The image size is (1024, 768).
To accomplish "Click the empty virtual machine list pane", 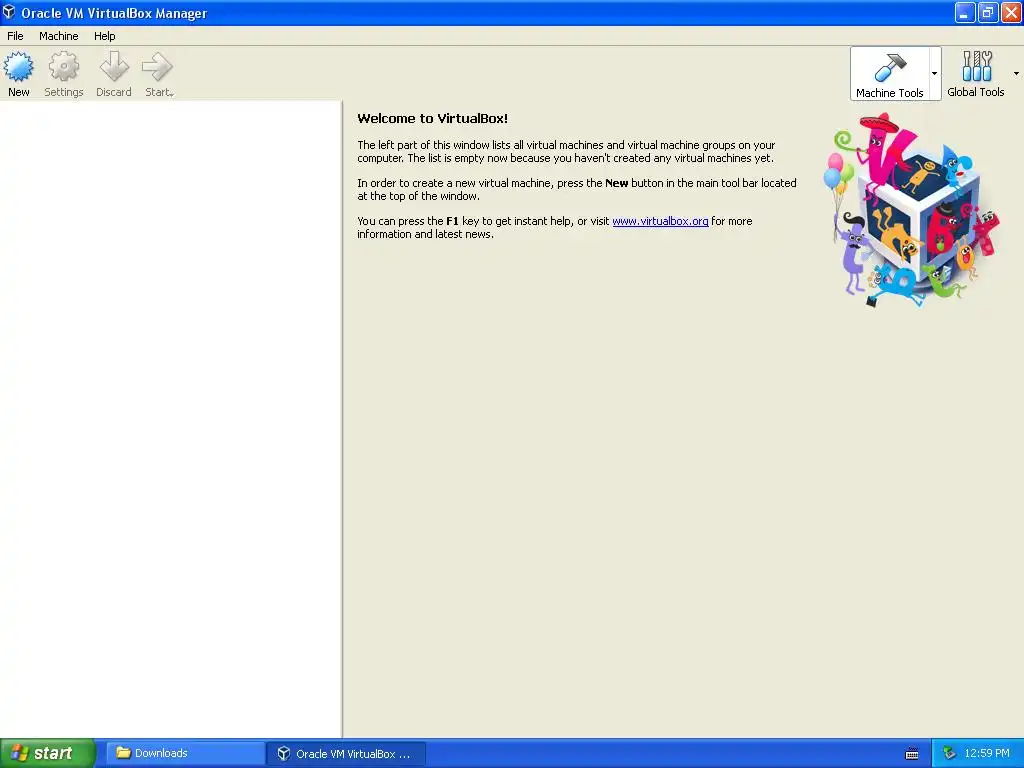I will (170, 419).
